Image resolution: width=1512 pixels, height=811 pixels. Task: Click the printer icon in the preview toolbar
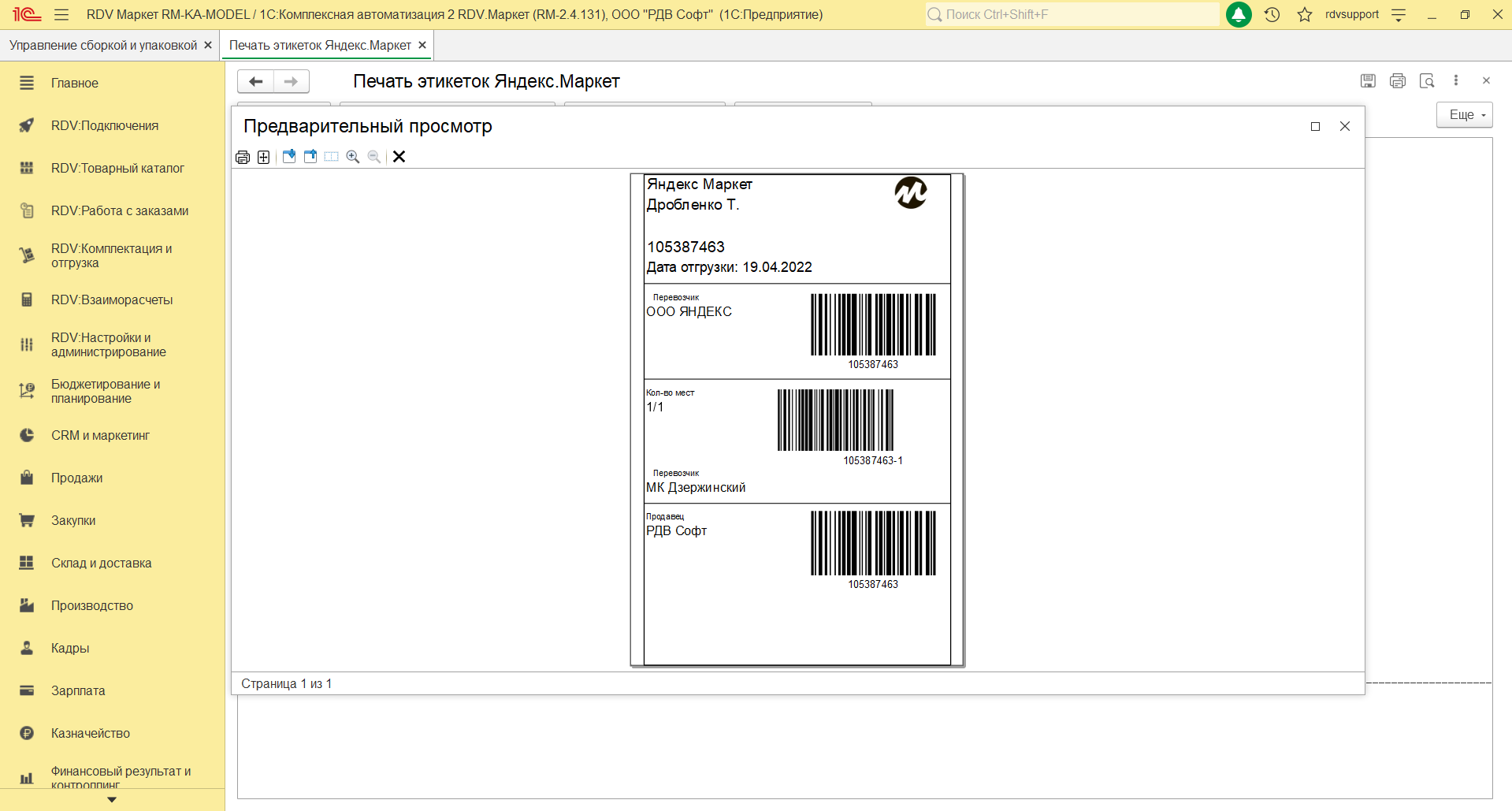point(243,157)
